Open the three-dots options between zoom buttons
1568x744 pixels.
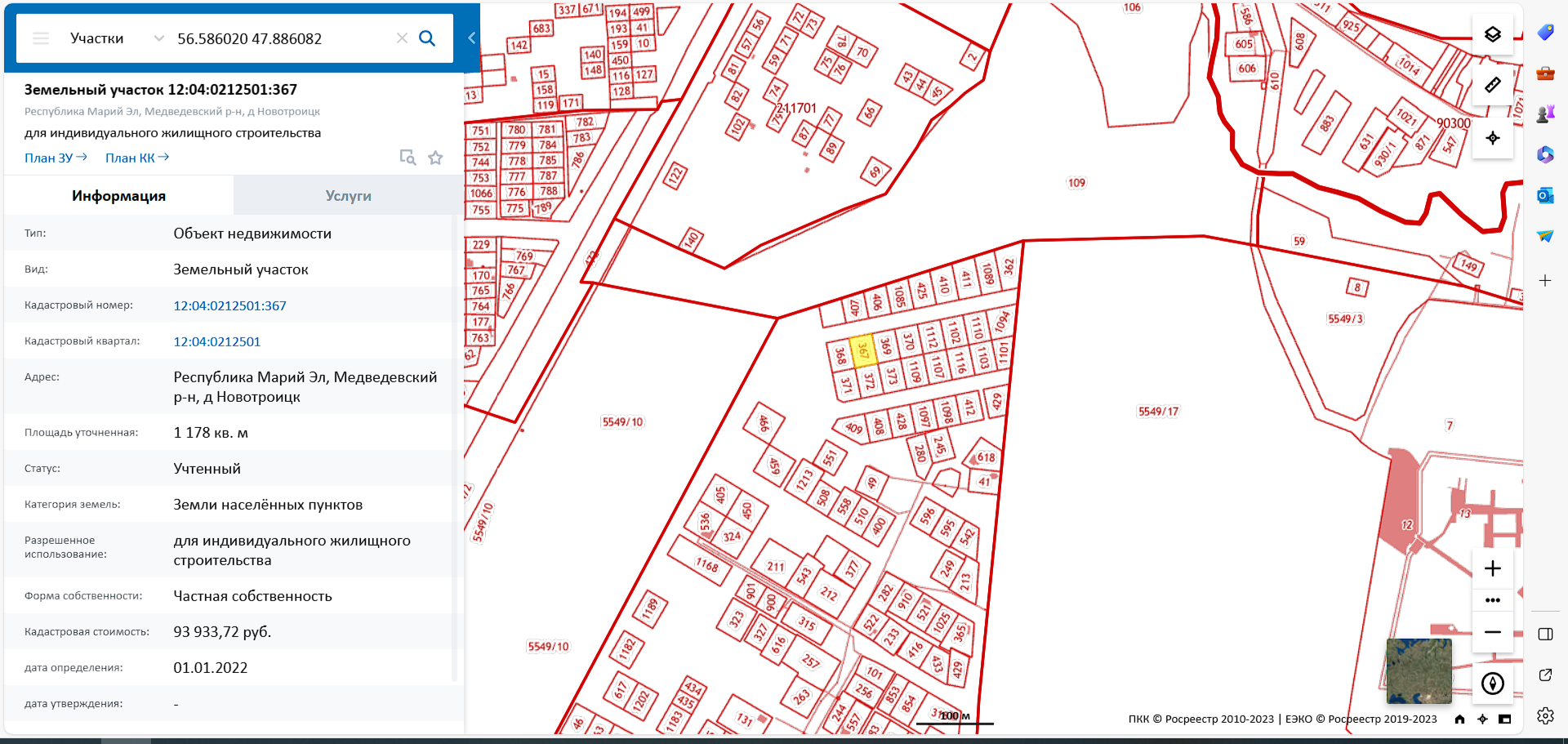(1493, 600)
